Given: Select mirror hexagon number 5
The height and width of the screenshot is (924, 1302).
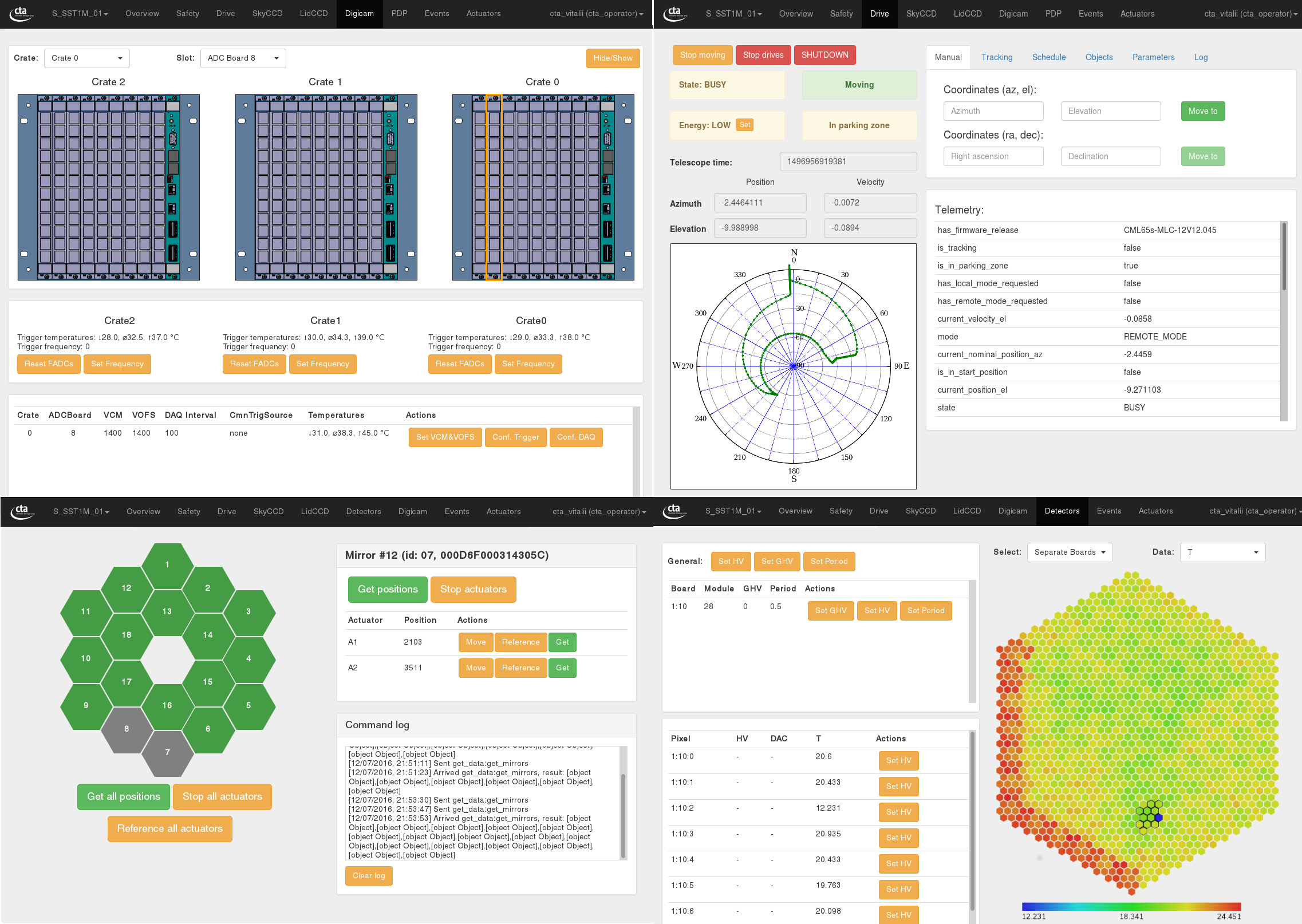Looking at the screenshot, I should tap(248, 705).
